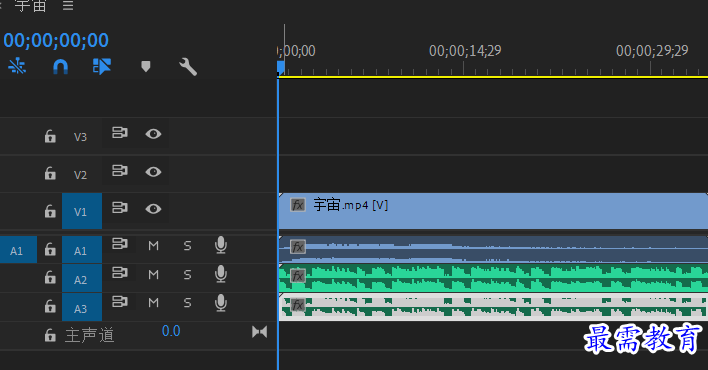This screenshot has height=370, width=708.
Task: Toggle insert sequences as nests option
Action: tap(17, 66)
